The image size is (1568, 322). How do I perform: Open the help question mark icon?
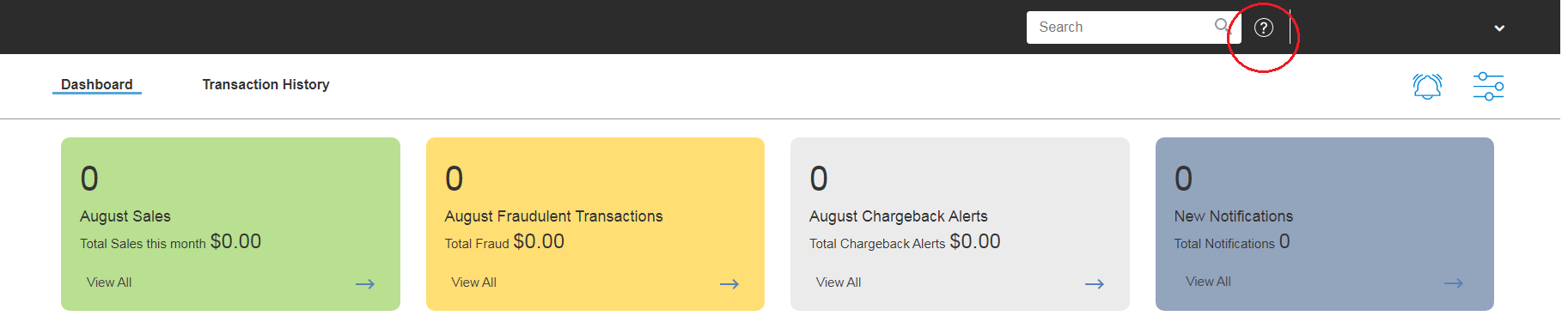click(1263, 27)
